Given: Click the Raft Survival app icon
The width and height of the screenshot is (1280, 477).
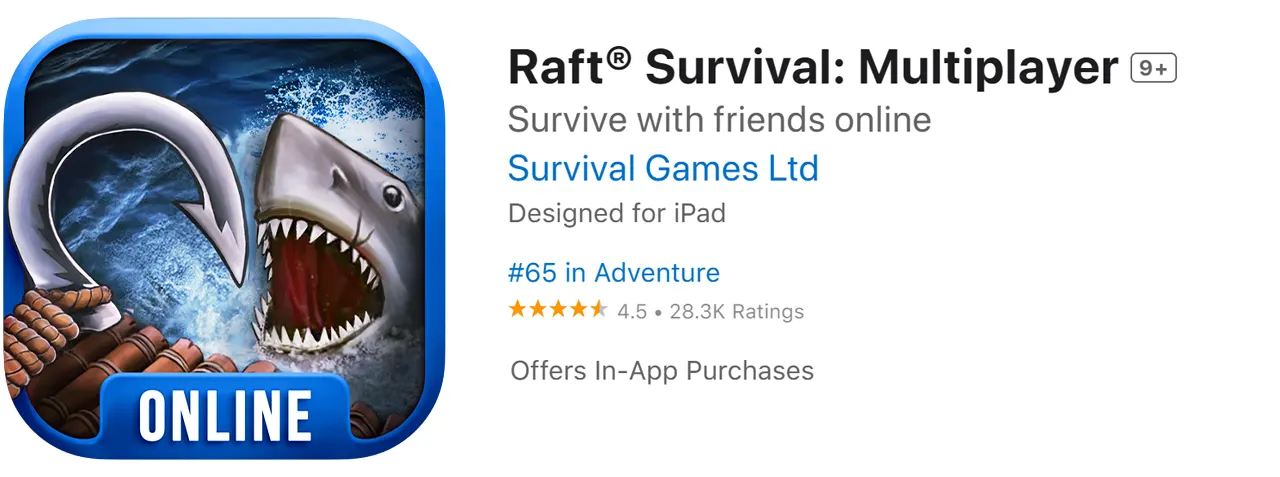Looking at the screenshot, I should coord(224,238).
